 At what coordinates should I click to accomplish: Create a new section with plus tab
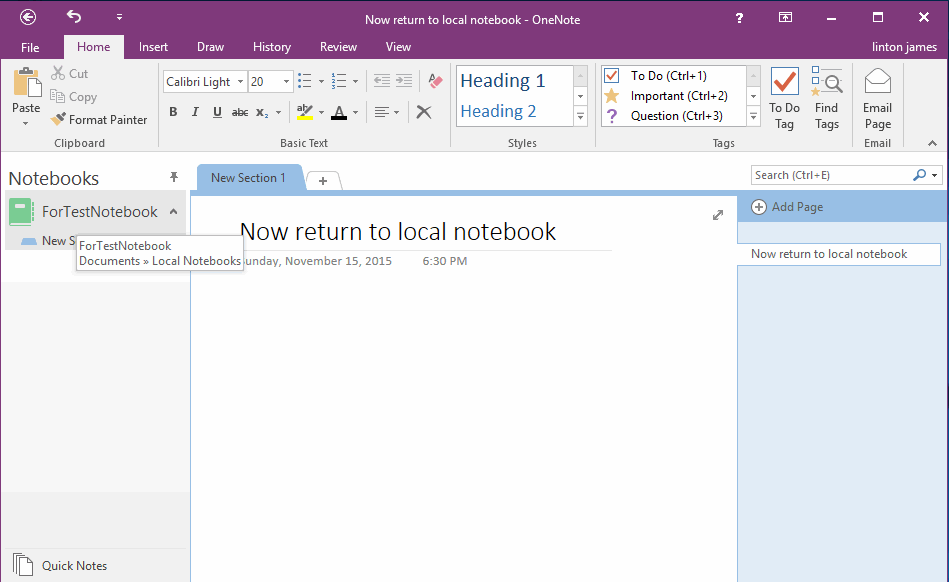tap(323, 180)
